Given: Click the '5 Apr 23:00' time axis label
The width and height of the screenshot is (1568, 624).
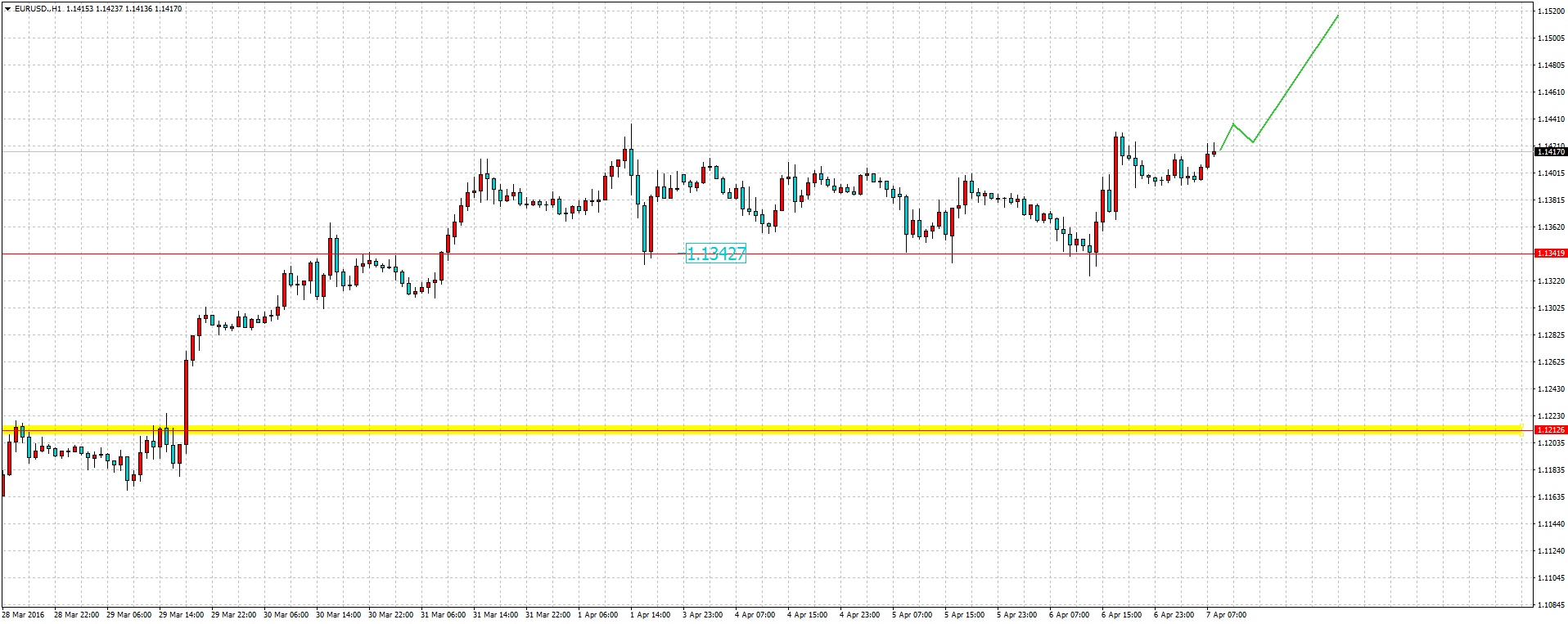Looking at the screenshot, I should click(x=1016, y=615).
